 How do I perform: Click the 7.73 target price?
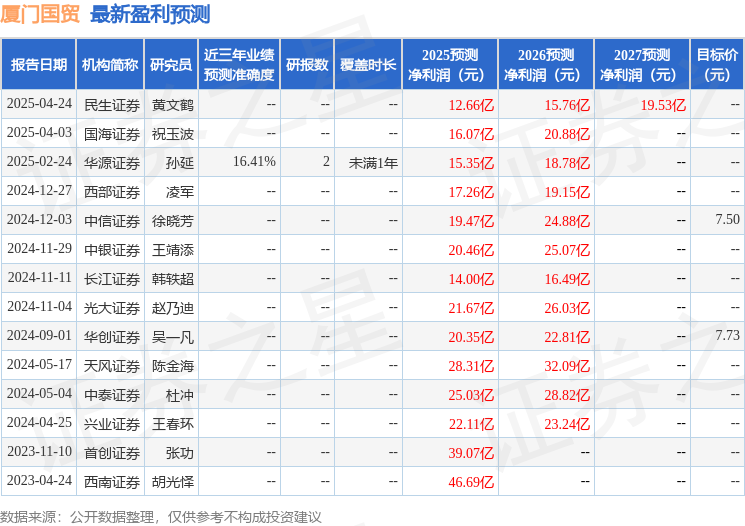click(x=727, y=335)
